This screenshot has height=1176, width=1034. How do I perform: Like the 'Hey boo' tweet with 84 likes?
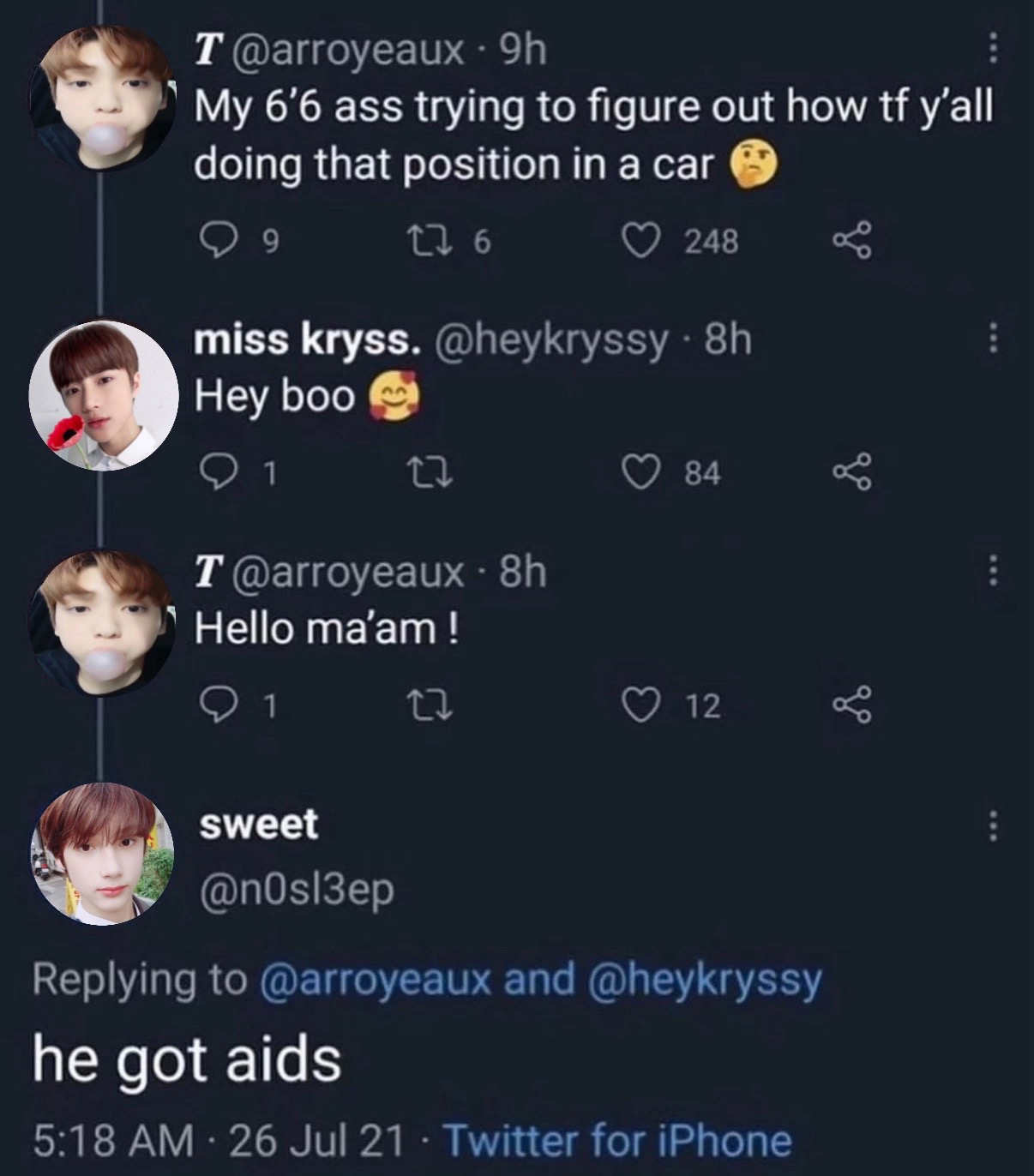[638, 472]
